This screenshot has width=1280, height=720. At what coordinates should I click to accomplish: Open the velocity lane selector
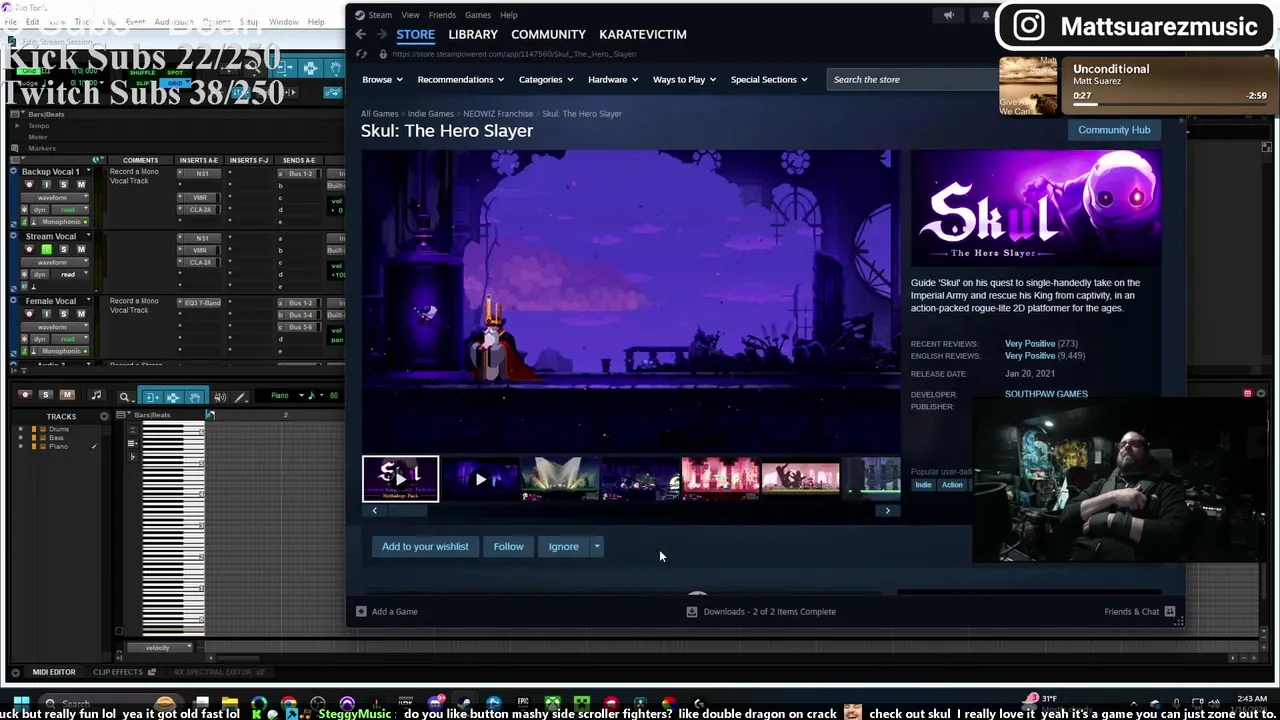tap(158, 647)
